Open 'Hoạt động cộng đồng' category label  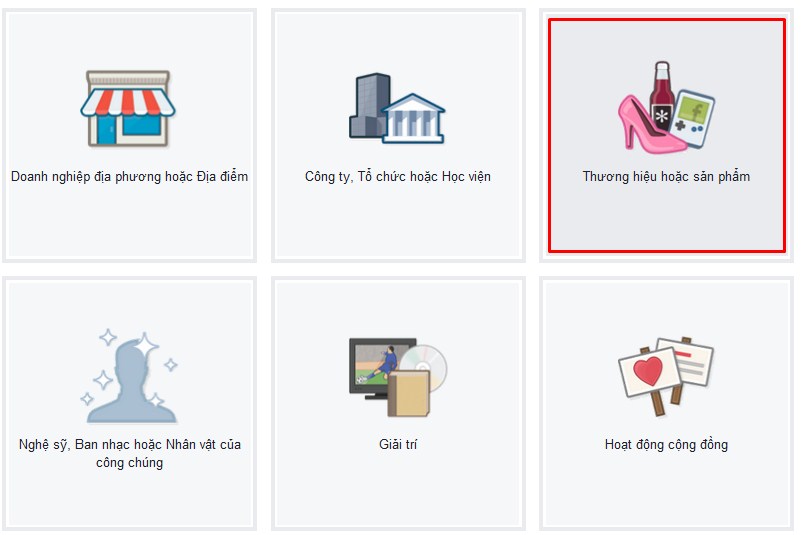pos(666,444)
